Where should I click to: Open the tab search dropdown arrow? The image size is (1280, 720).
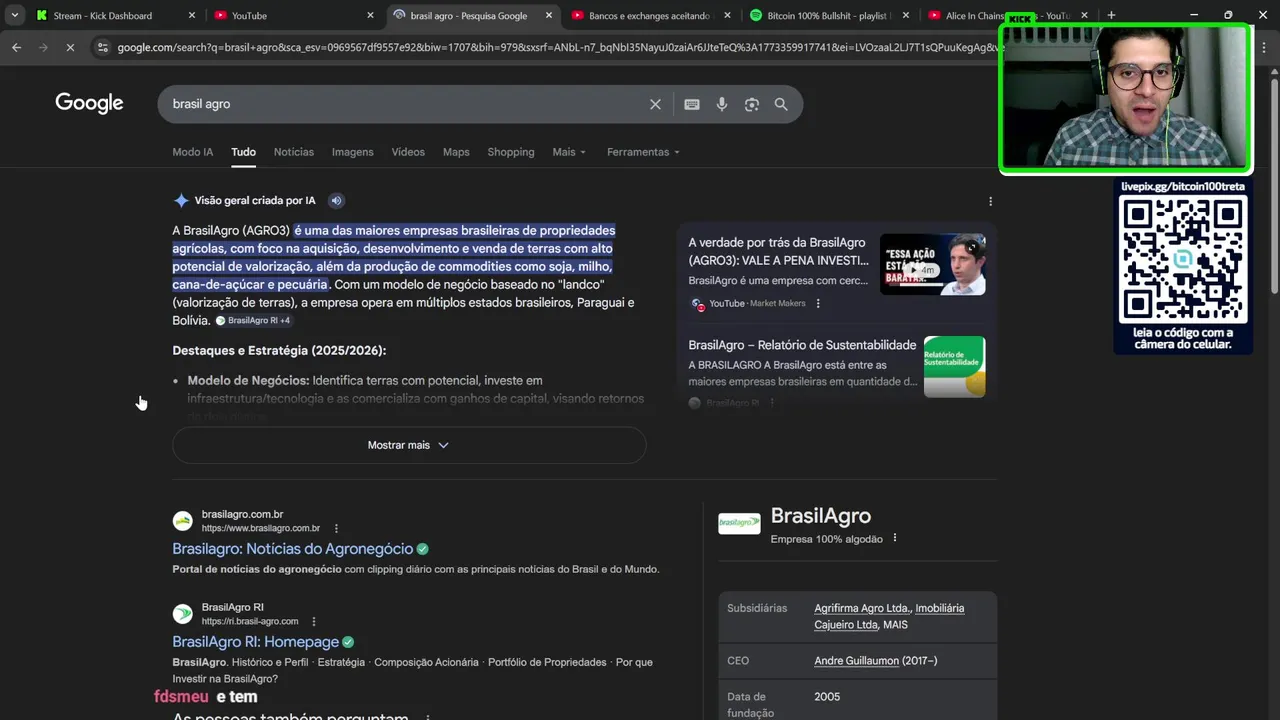tap(15, 15)
